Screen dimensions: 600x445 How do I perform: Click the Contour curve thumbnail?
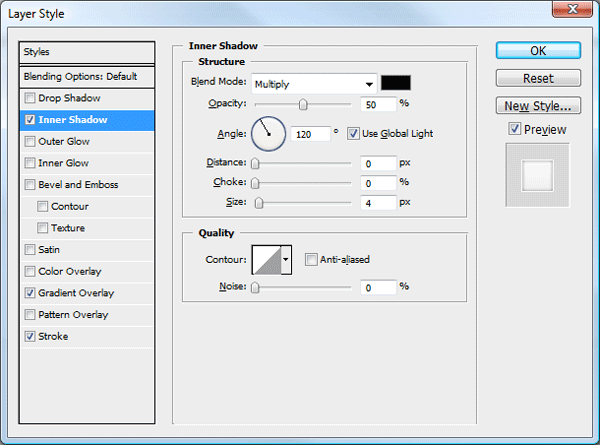click(x=267, y=260)
